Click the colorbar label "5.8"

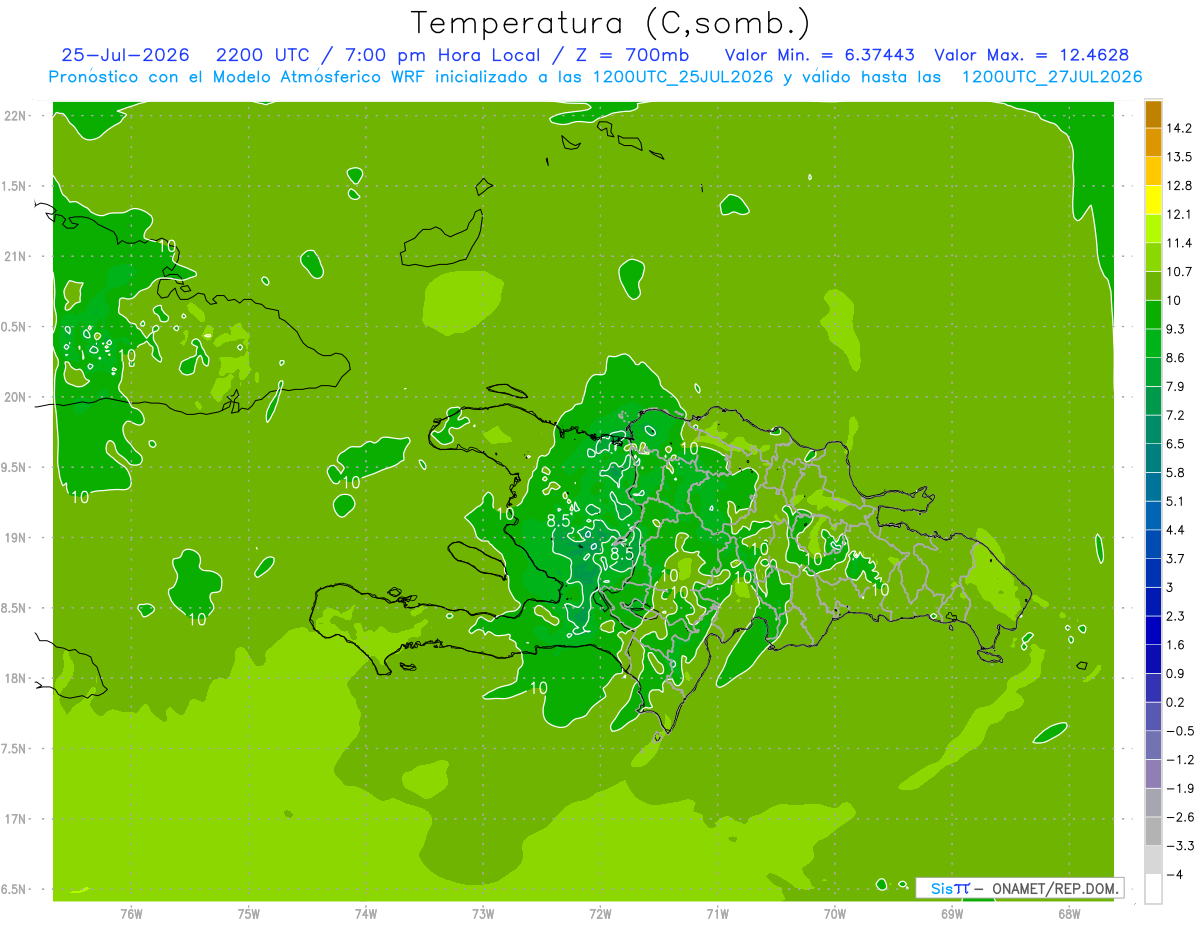pyautogui.click(x=1176, y=472)
